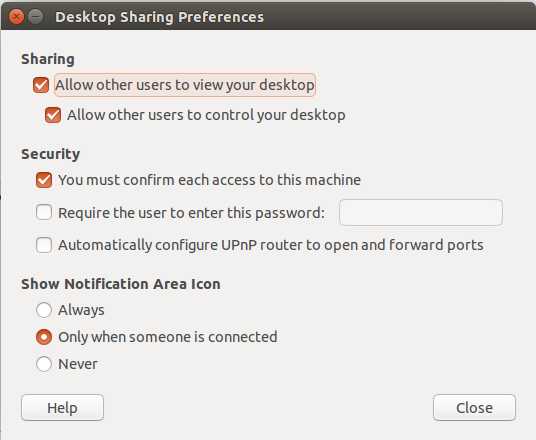Enable Require the user to enter this password
536x440 pixels.
[44, 212]
